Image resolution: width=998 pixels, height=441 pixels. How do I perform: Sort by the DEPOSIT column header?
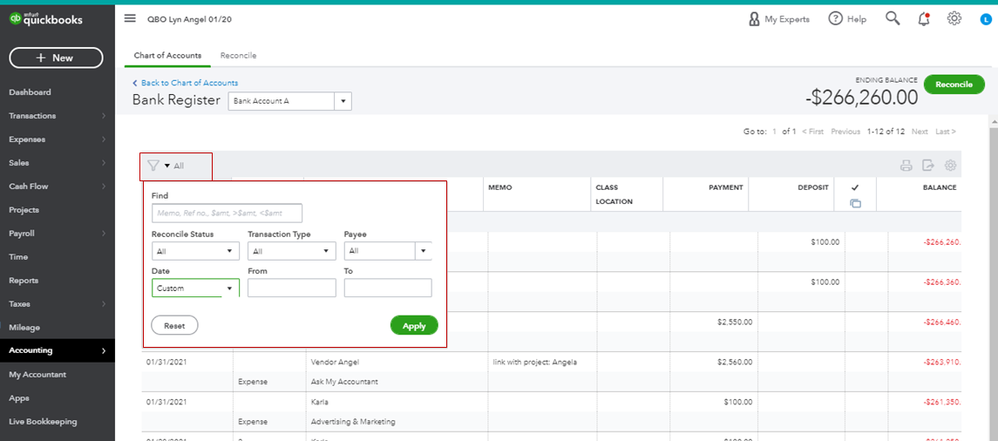(x=813, y=188)
